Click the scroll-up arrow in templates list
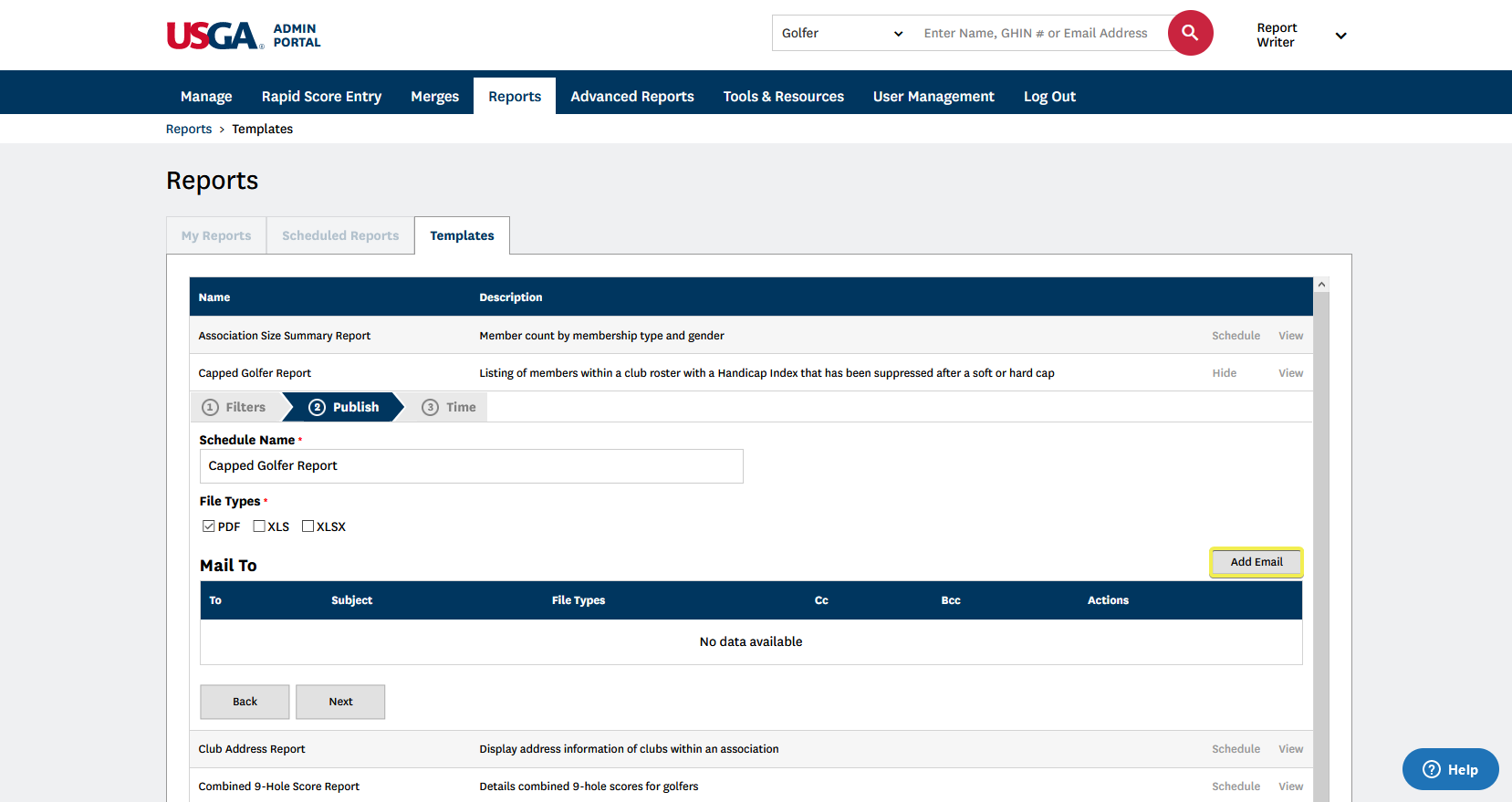The height and width of the screenshot is (802, 1512). [x=1320, y=285]
